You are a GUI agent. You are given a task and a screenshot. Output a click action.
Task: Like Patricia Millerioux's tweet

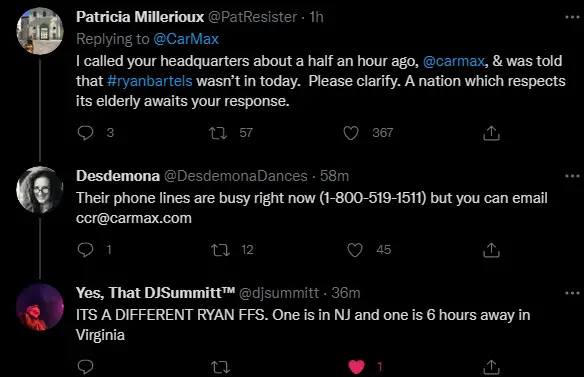[x=350, y=133]
